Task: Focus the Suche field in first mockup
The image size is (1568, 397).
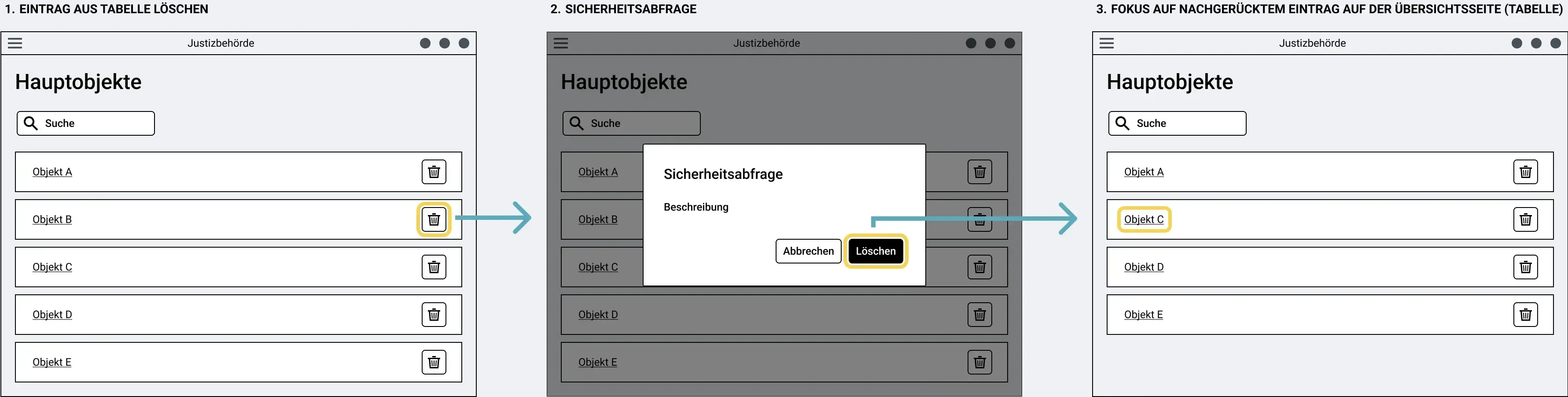Action: tap(86, 123)
